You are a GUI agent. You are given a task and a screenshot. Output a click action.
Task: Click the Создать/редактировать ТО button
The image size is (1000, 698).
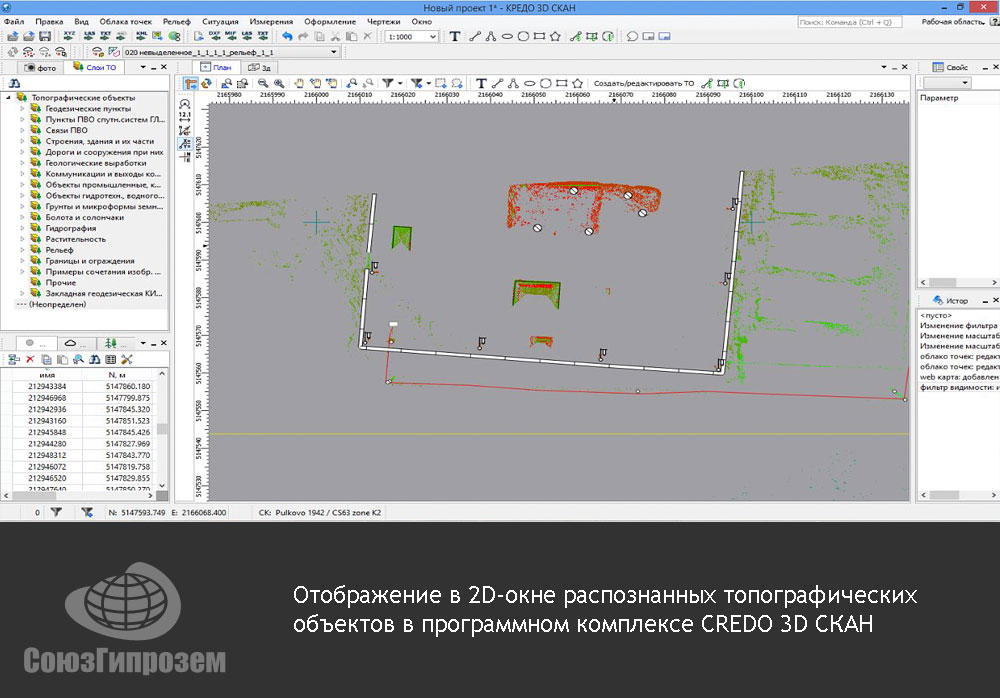point(643,84)
